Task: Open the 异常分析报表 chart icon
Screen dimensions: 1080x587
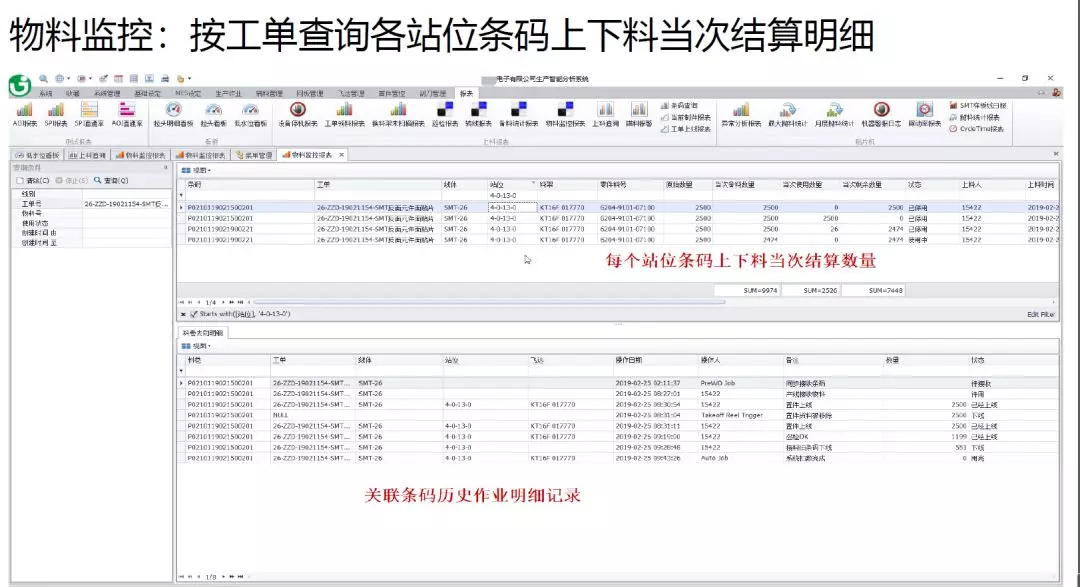Action: 740,113
